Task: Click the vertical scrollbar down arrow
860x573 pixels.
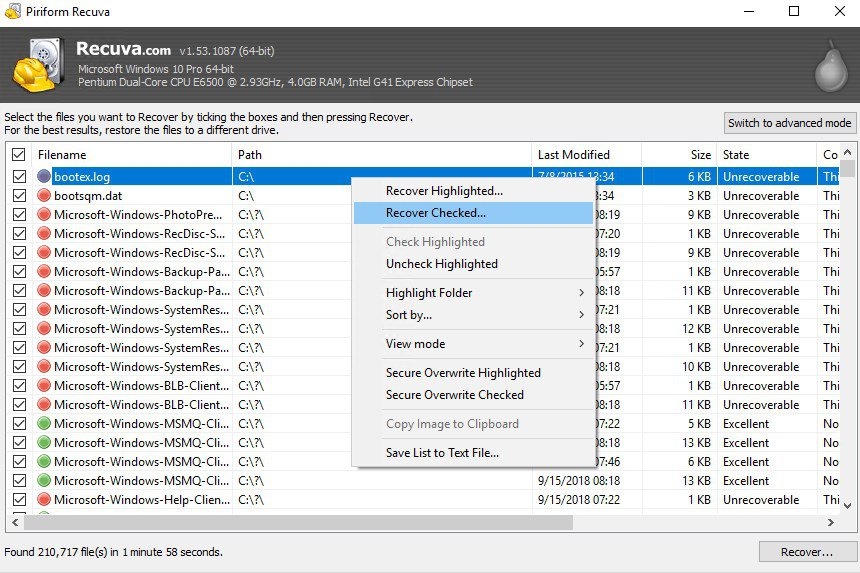Action: [847, 506]
